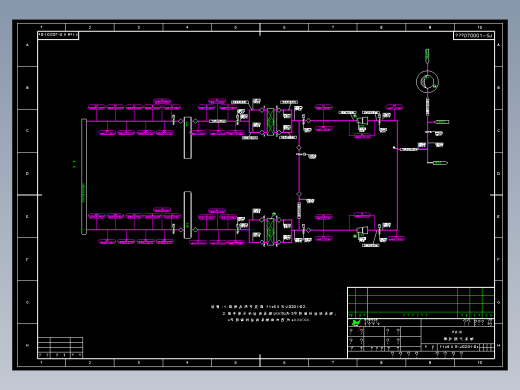
Task: Select the upper vertical tank in the center
Action: pyautogui.click(x=188, y=138)
